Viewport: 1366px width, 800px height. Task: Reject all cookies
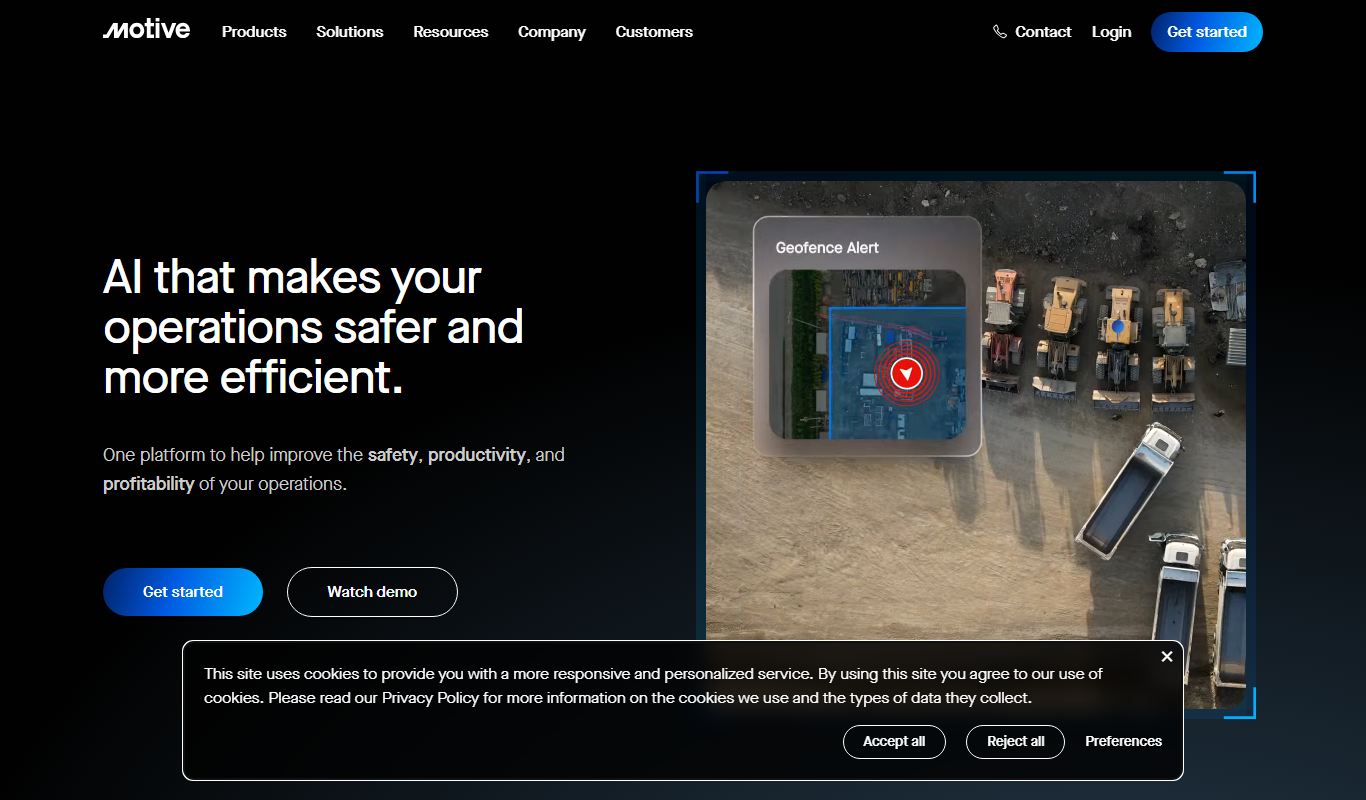tap(1015, 742)
